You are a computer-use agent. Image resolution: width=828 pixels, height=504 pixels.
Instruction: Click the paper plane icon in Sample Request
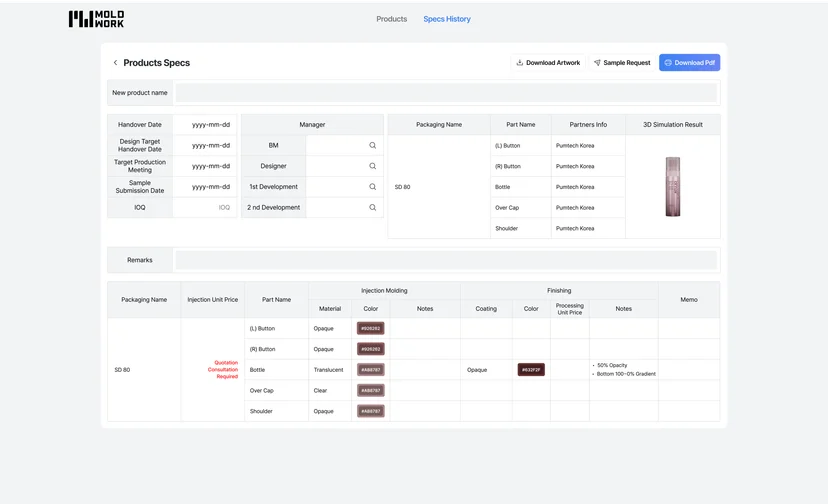597,62
